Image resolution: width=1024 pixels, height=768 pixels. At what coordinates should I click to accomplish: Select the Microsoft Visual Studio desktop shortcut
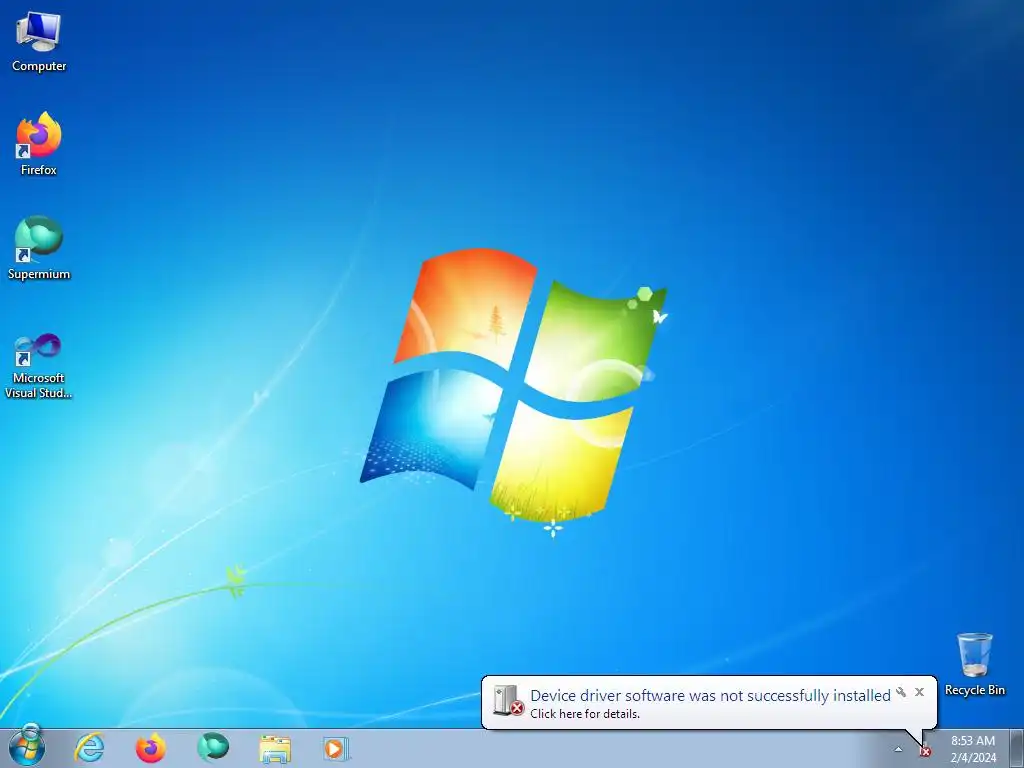(x=39, y=366)
